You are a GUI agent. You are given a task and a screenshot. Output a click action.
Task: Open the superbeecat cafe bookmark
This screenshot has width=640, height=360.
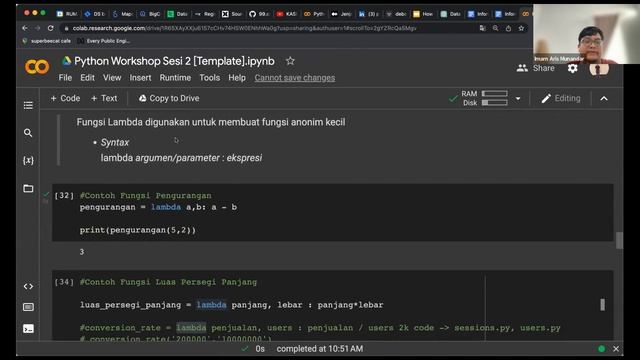[x=47, y=41]
